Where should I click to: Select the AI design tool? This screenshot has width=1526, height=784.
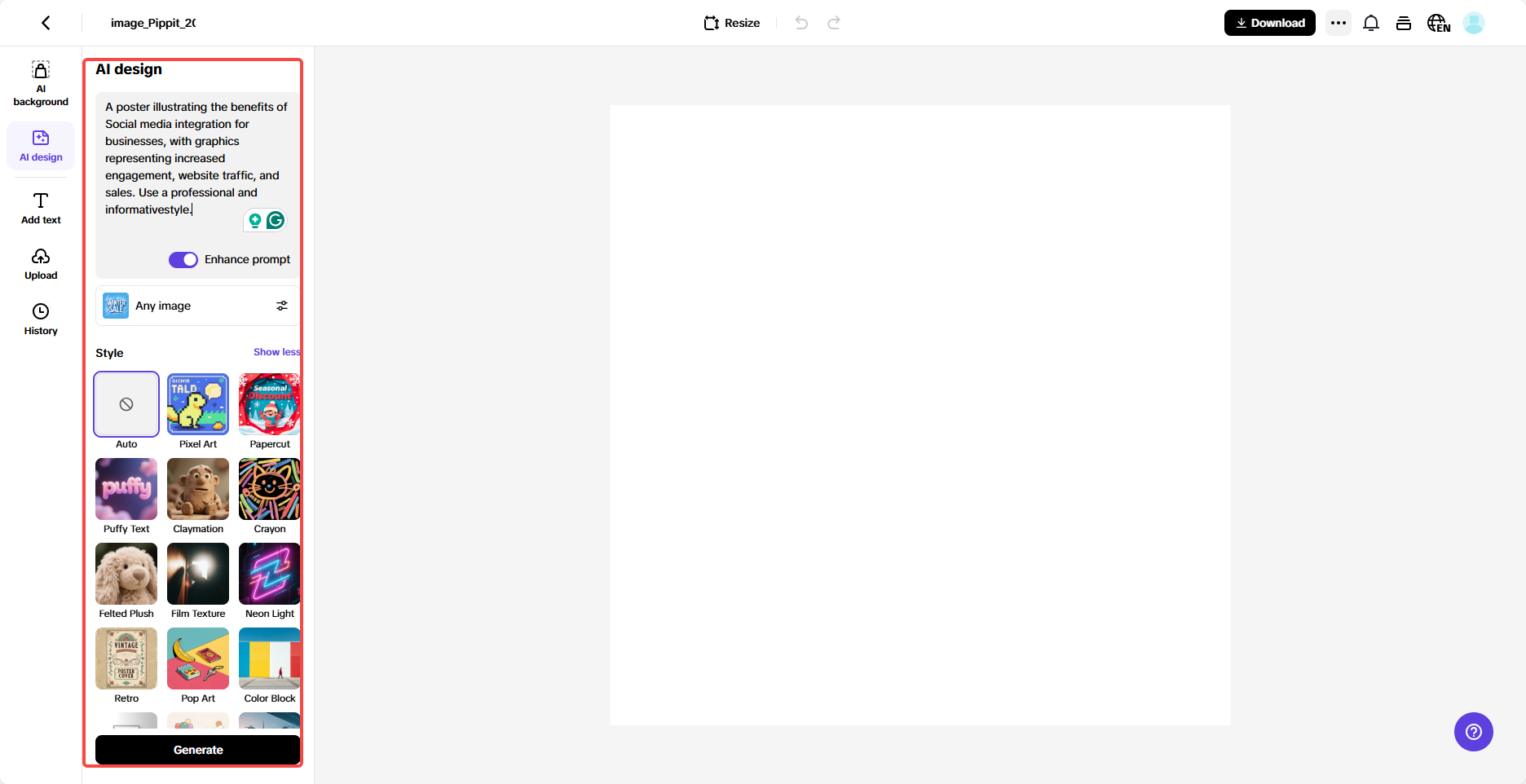pos(41,145)
